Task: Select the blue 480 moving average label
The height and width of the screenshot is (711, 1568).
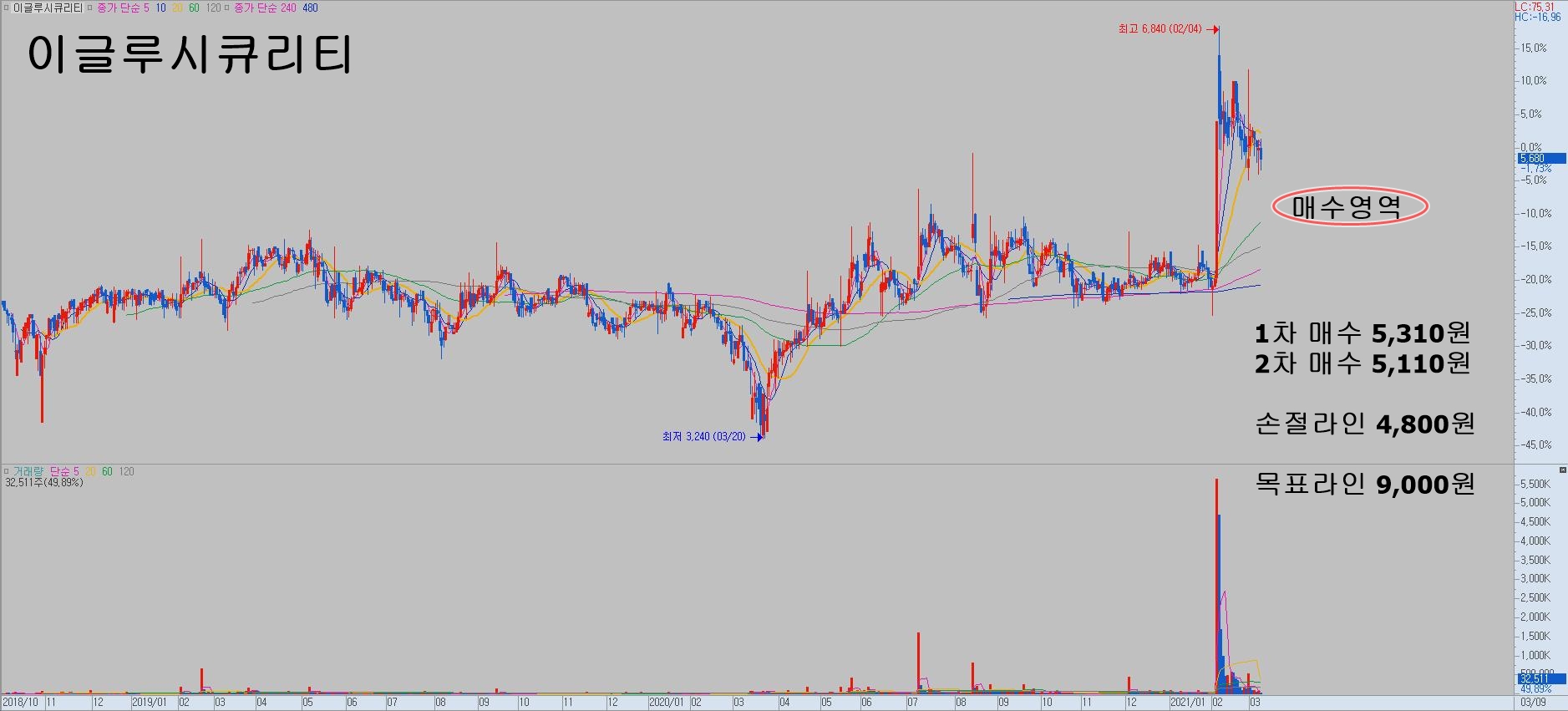Action: click(310, 8)
